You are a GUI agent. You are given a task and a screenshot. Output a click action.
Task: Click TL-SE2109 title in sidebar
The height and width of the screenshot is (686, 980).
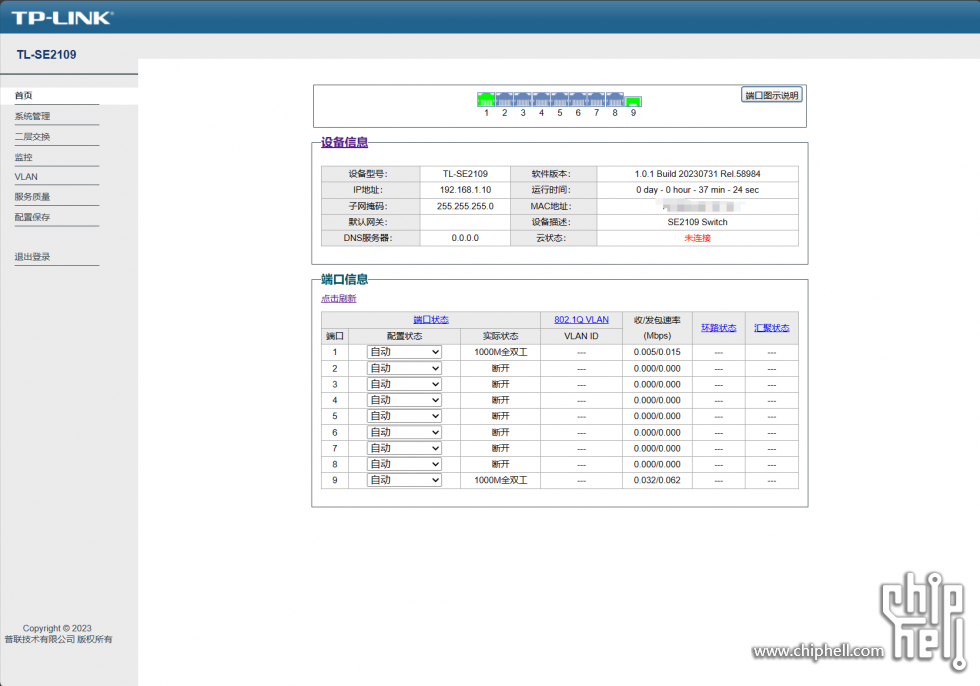[x=47, y=55]
